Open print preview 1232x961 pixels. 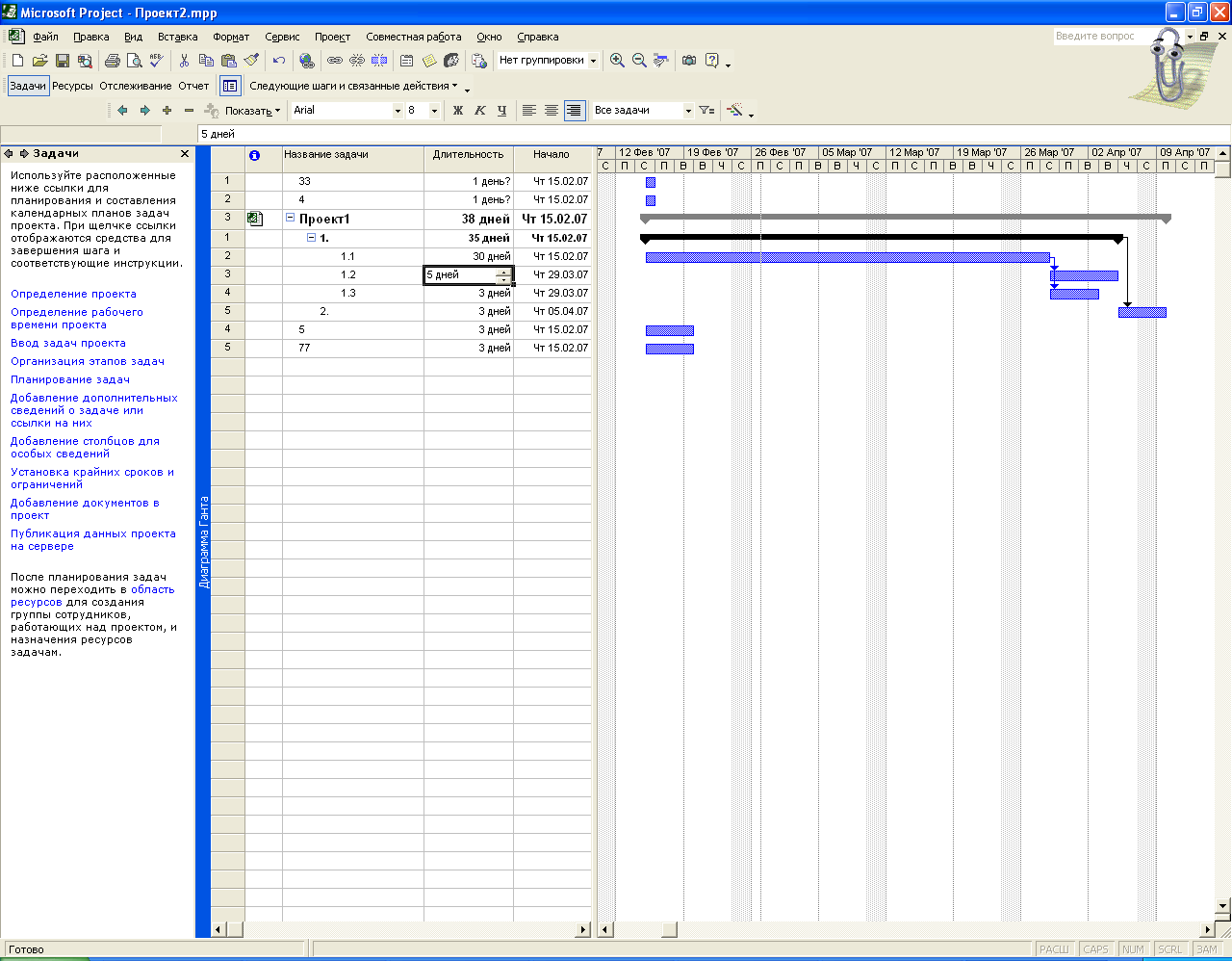pyautogui.click(x=134, y=61)
